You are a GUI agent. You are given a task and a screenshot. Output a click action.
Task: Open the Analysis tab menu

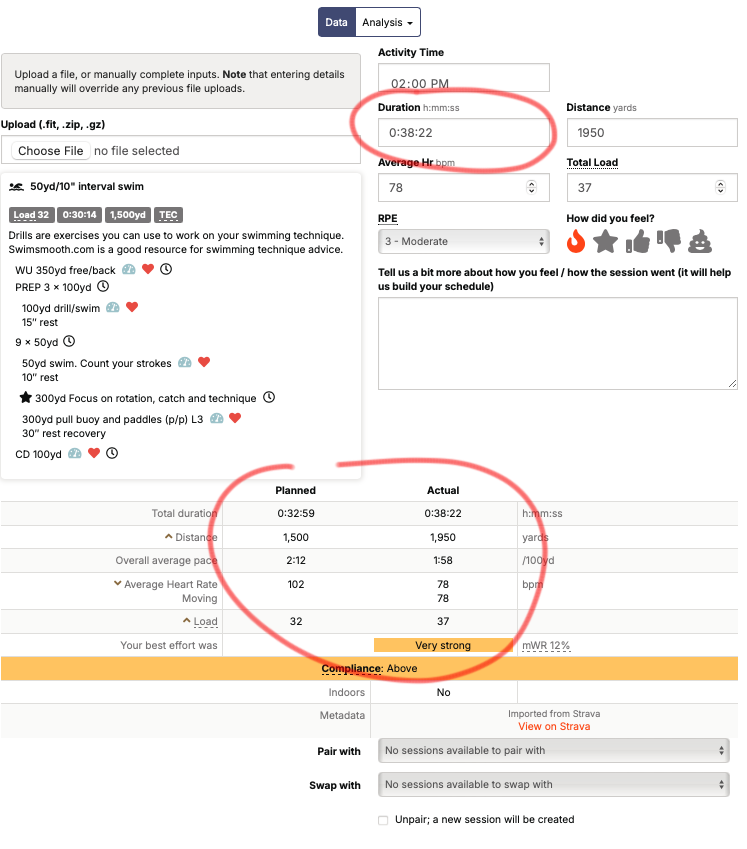click(388, 22)
